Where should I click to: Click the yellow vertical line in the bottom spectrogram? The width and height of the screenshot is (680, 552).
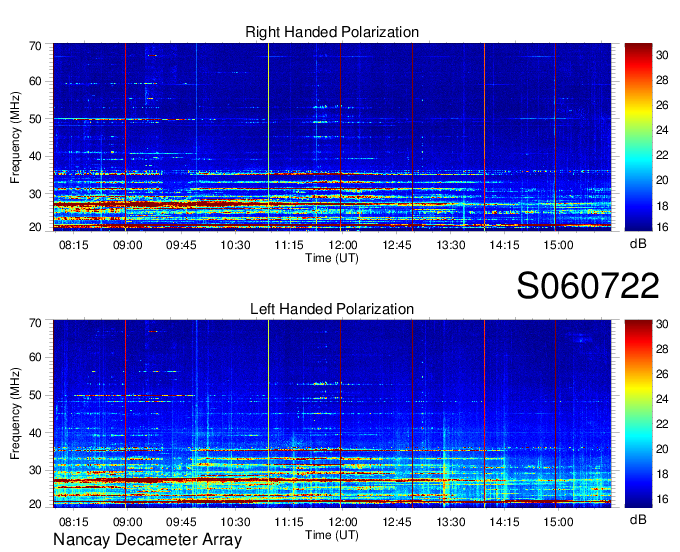(268, 414)
